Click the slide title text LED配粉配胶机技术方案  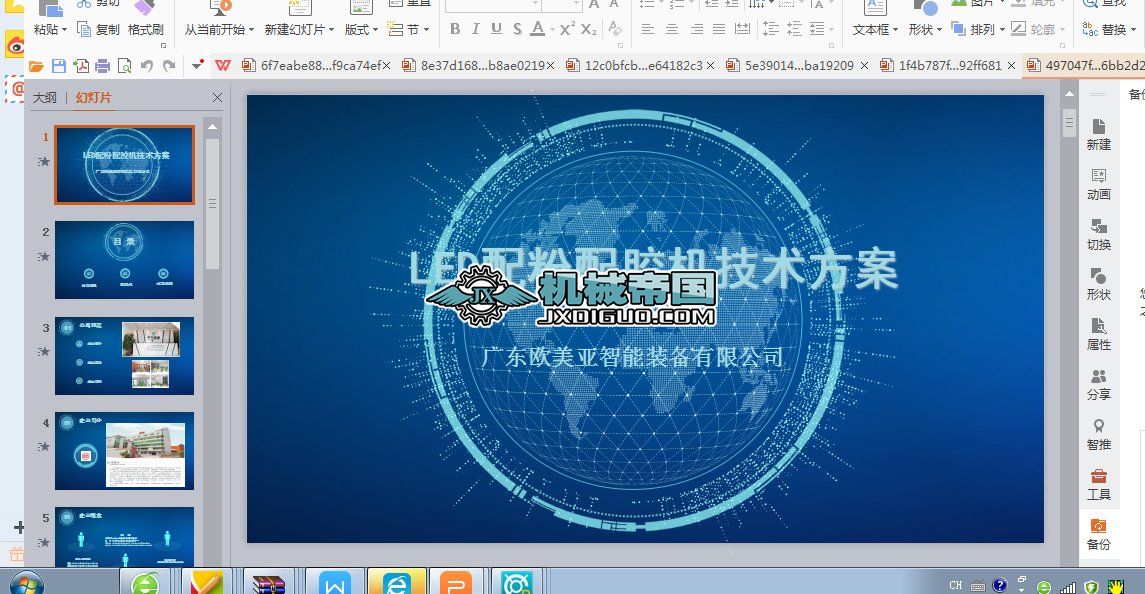[652, 267]
